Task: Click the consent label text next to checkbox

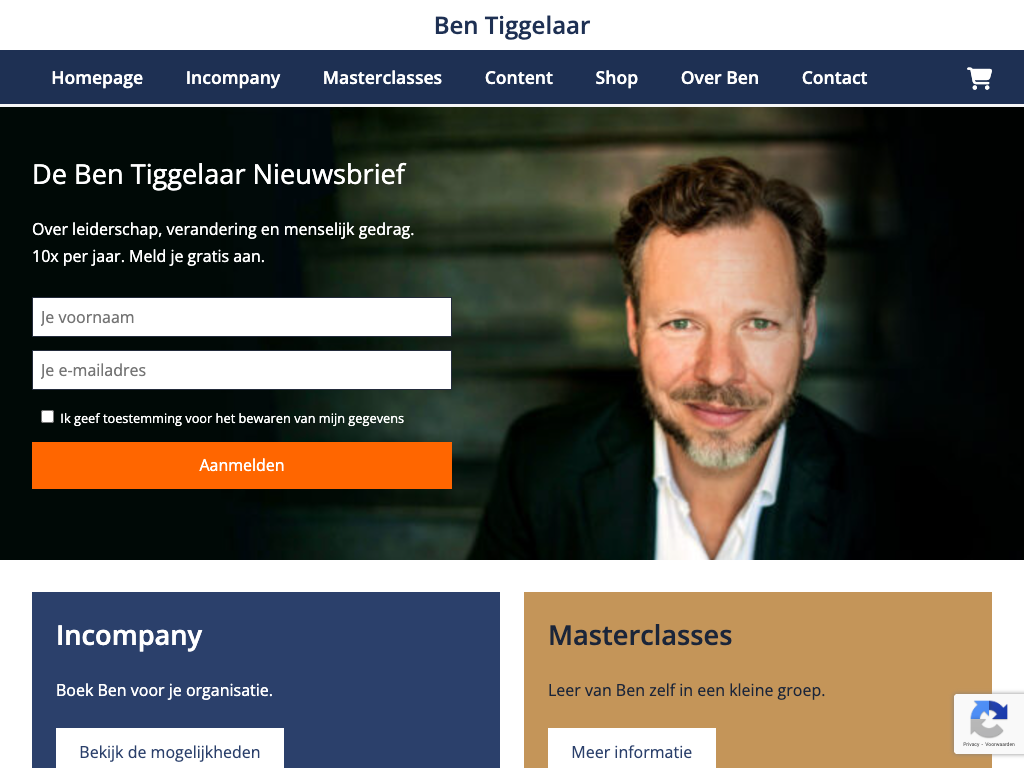Action: (x=232, y=418)
